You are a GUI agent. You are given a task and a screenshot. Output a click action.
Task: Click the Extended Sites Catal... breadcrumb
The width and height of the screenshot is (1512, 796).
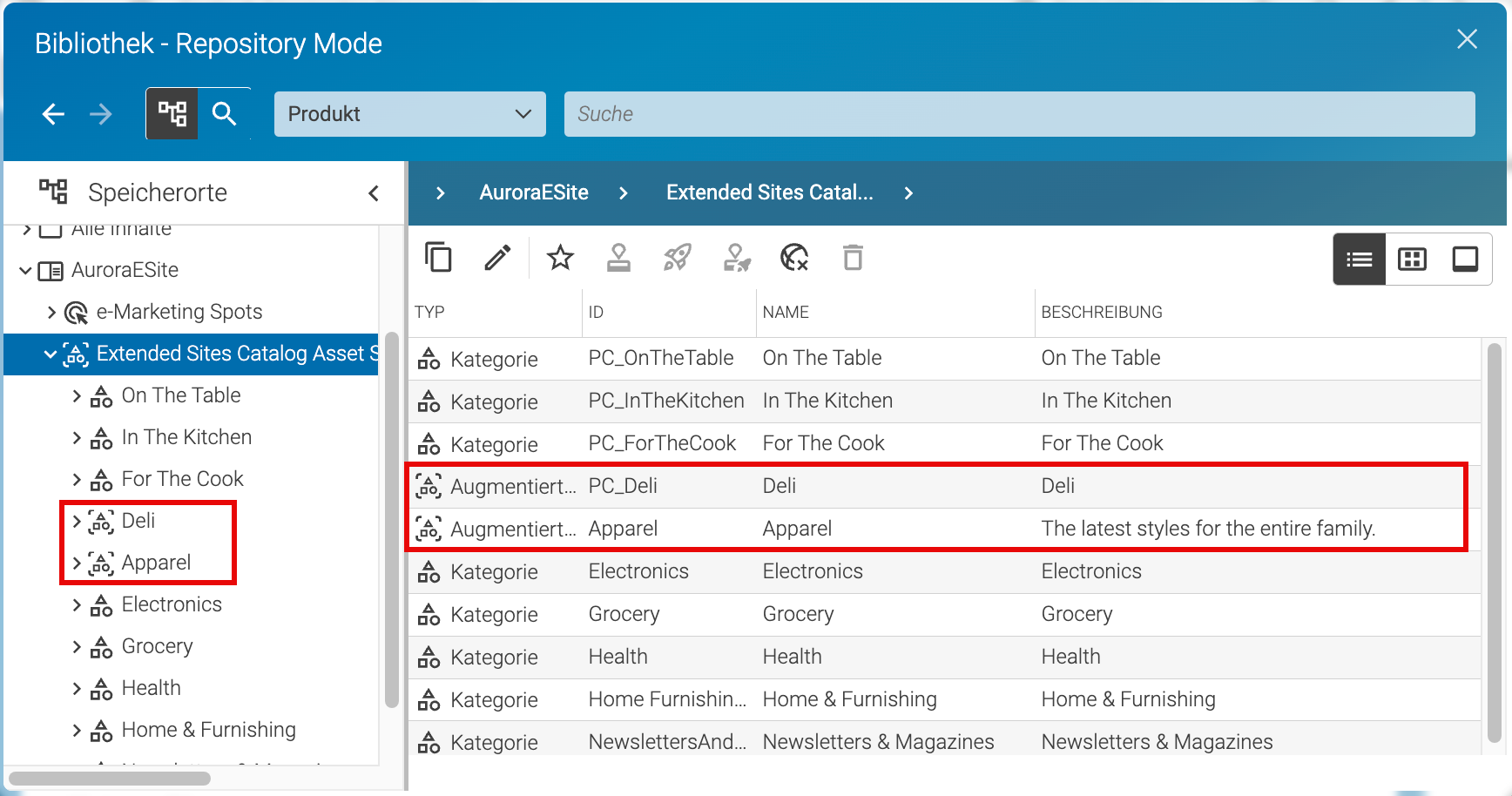[x=770, y=192]
